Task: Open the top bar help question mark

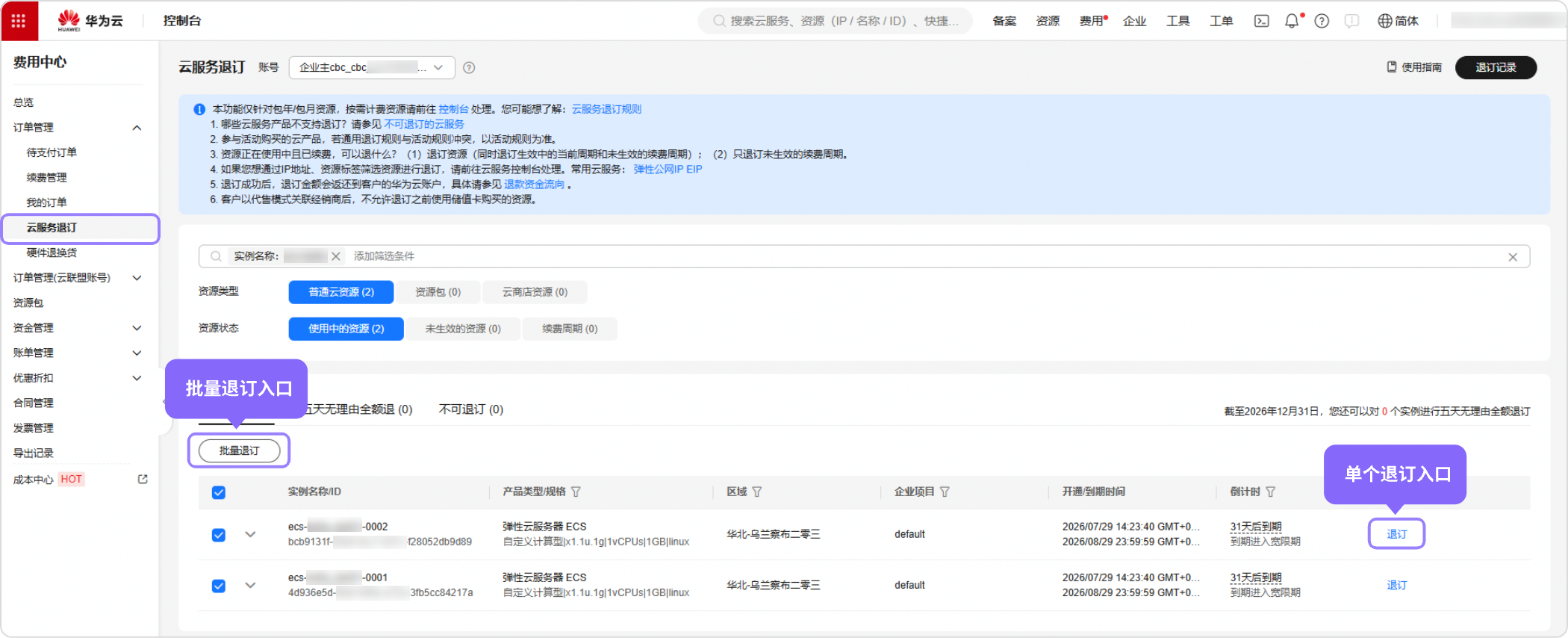Action: coord(1322,21)
